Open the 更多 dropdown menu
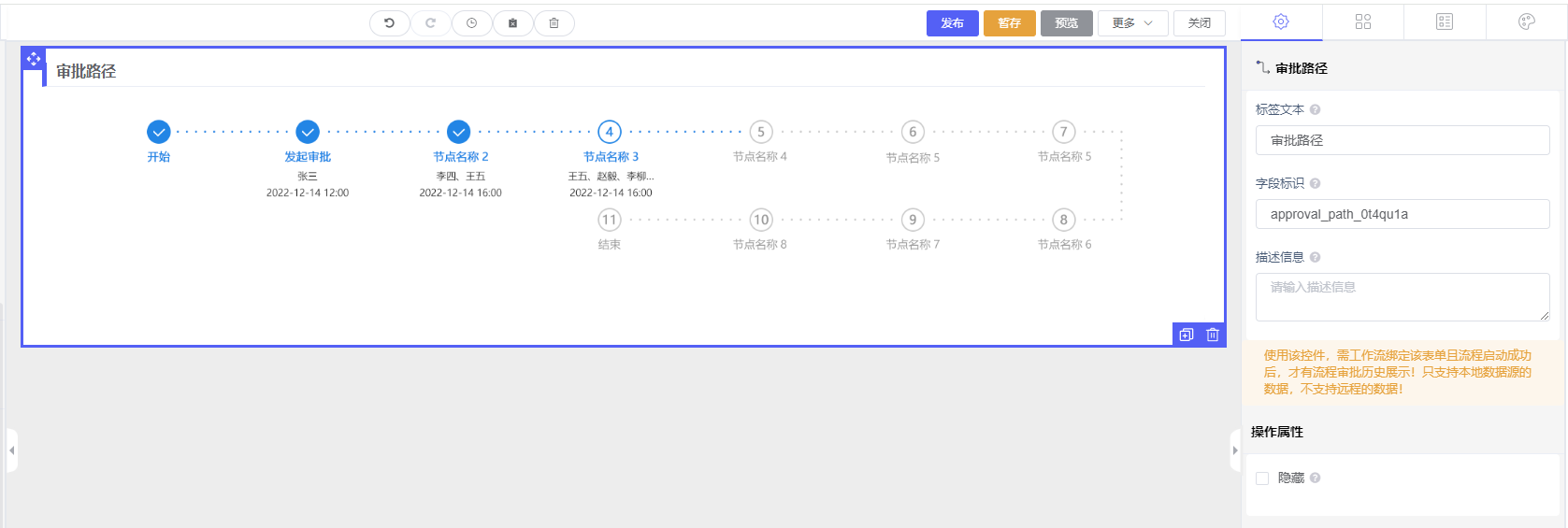 pos(1132,23)
